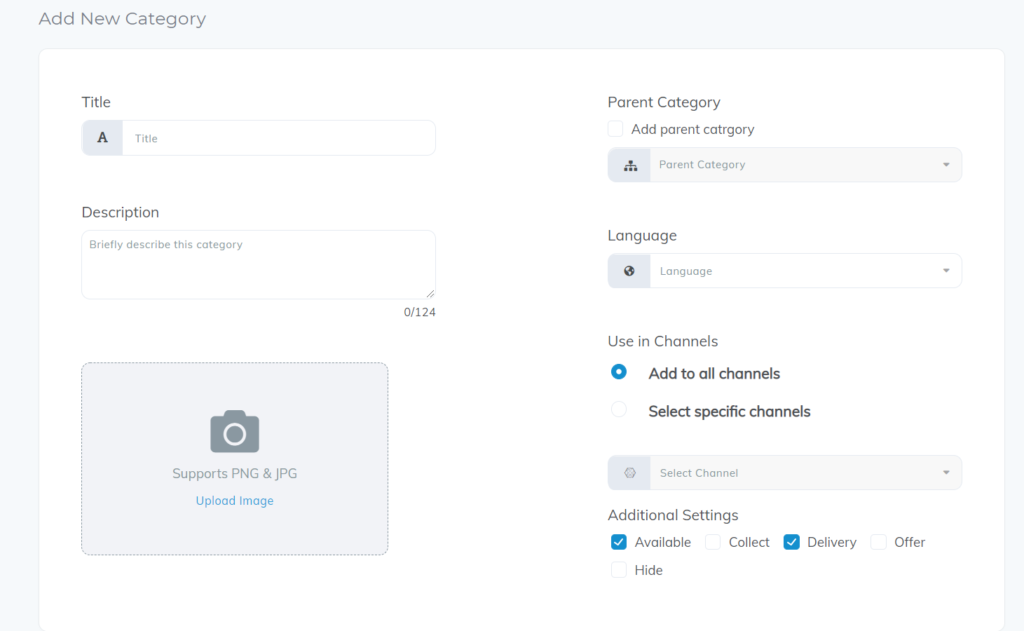The width and height of the screenshot is (1024, 631).
Task: Uncheck the Delivery checkbox
Action: click(x=792, y=542)
